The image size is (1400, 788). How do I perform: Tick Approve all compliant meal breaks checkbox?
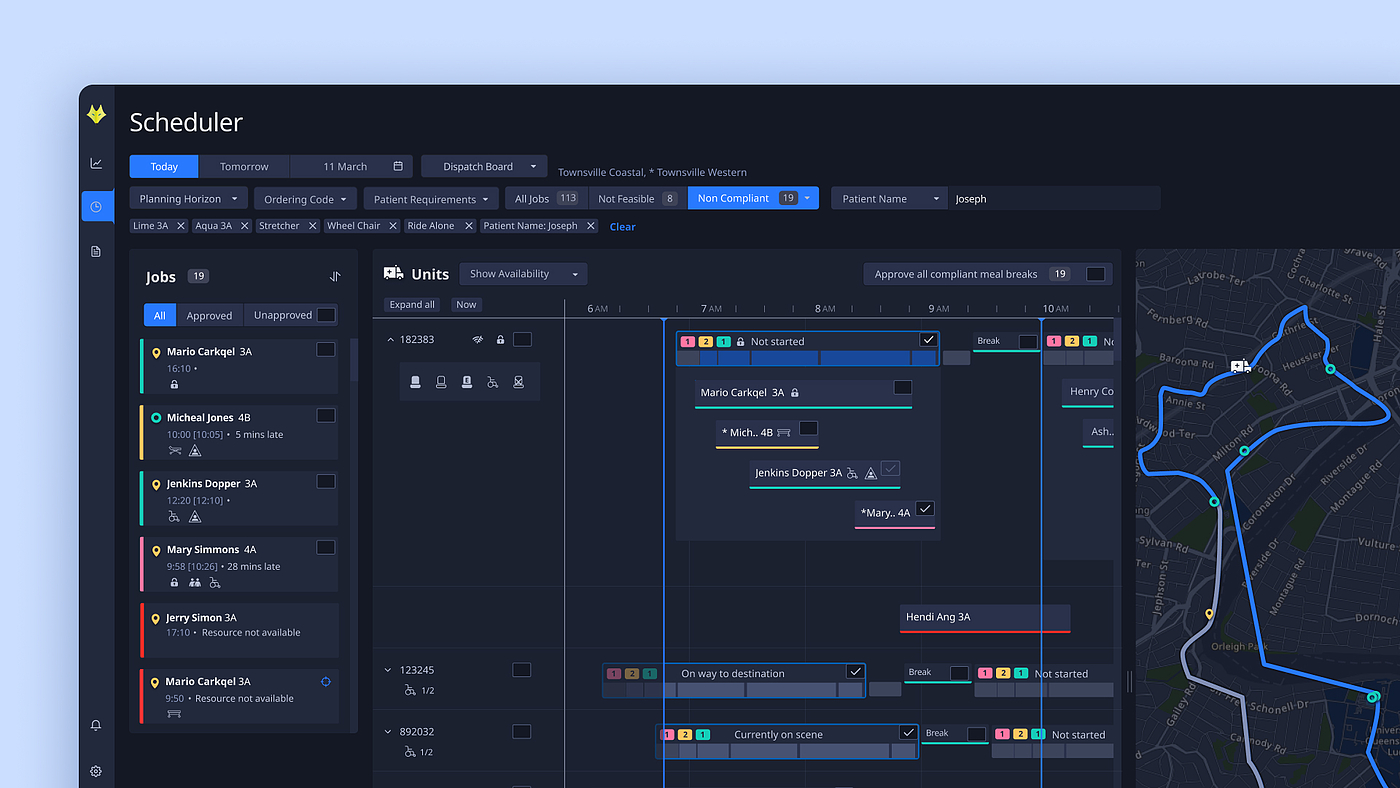tap(1095, 274)
